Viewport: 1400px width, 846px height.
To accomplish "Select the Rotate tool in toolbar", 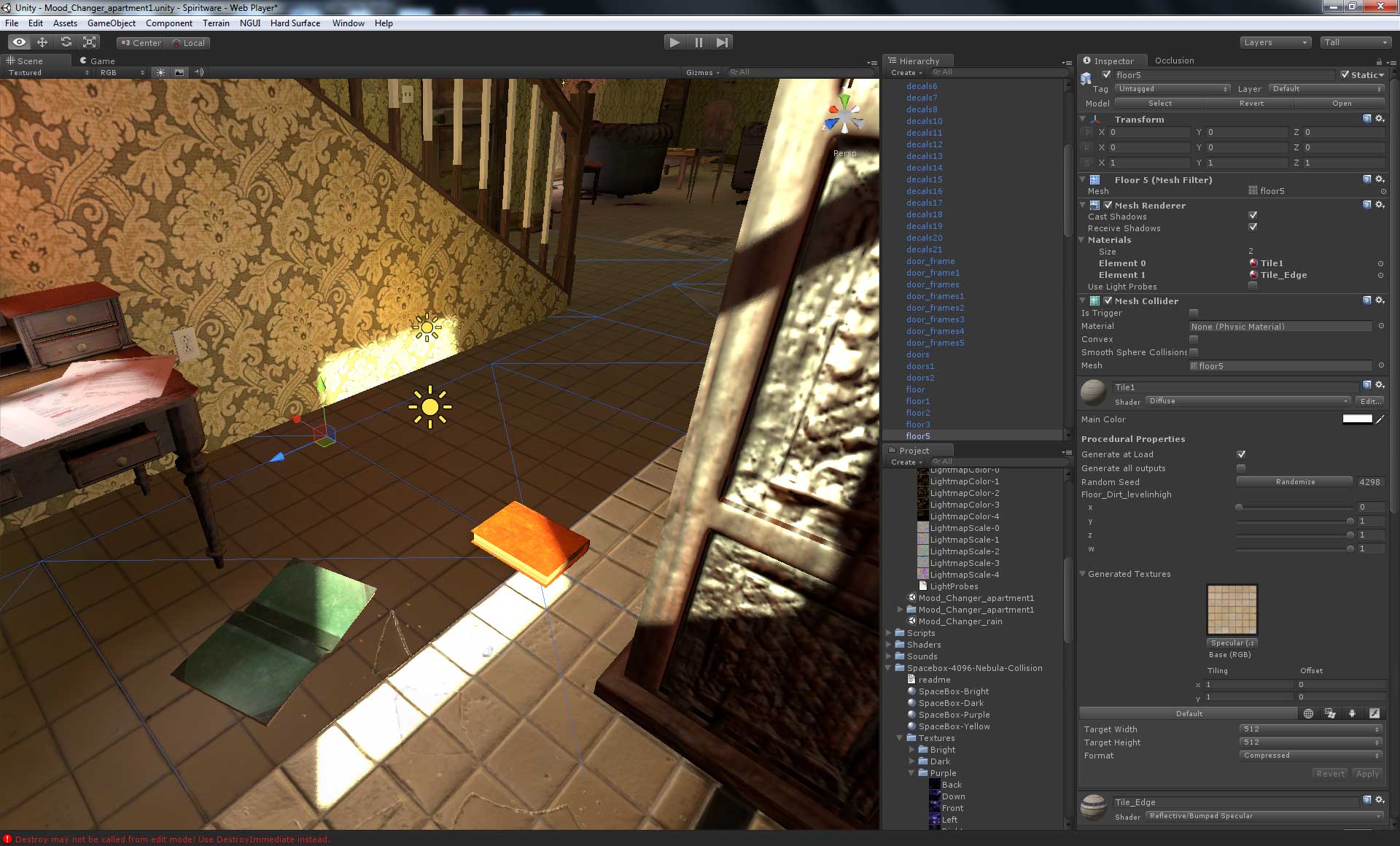I will [x=66, y=42].
